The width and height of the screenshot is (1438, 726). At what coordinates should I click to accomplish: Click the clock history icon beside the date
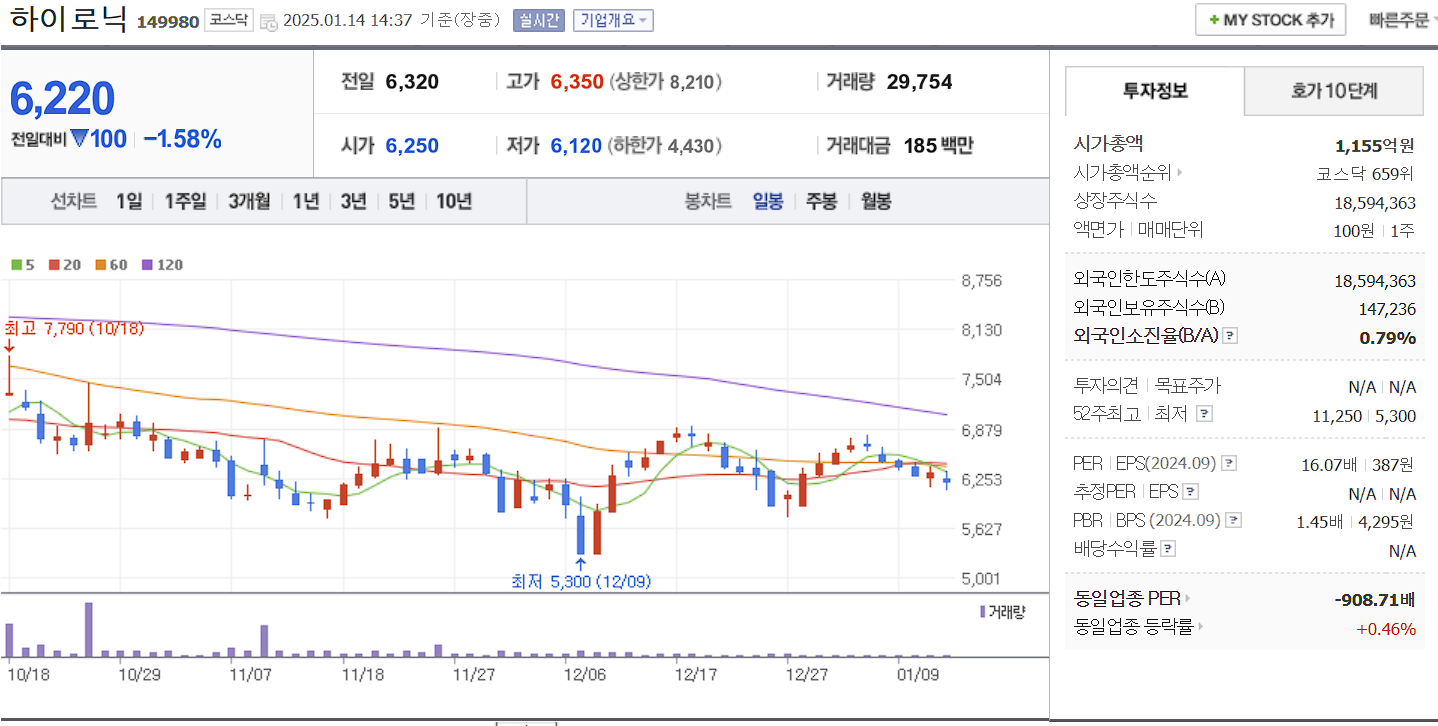[267, 20]
